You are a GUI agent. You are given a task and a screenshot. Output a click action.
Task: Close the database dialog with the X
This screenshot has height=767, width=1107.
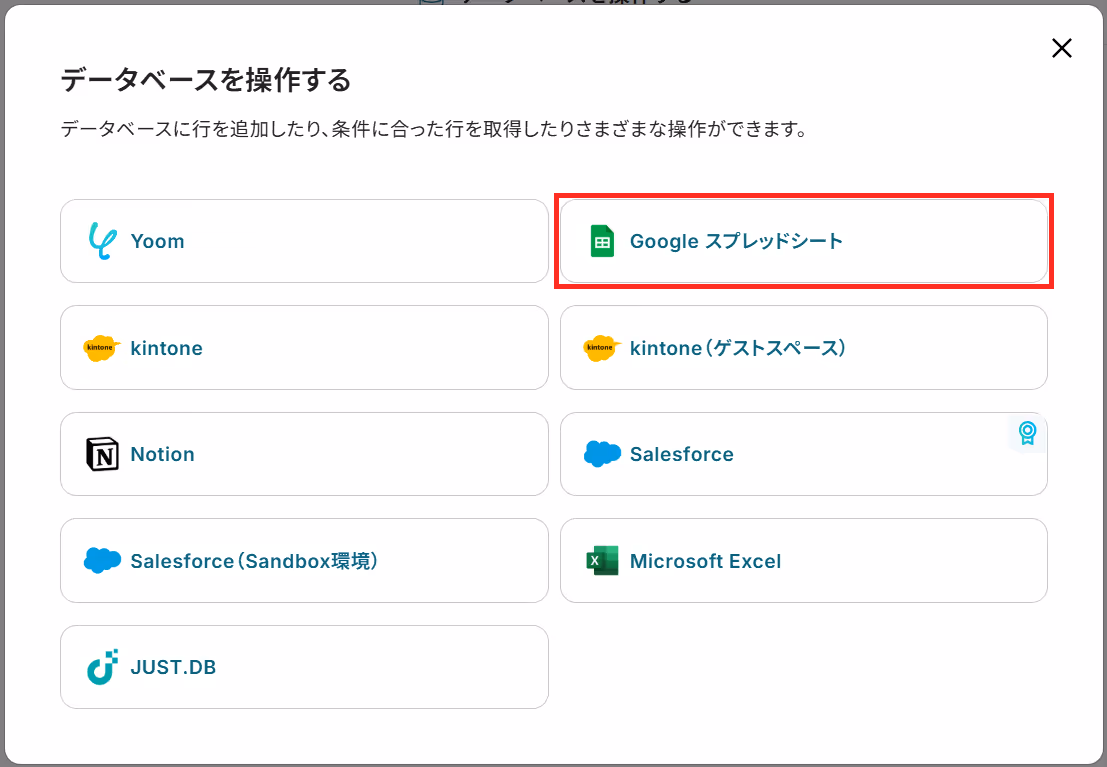coord(1062,48)
